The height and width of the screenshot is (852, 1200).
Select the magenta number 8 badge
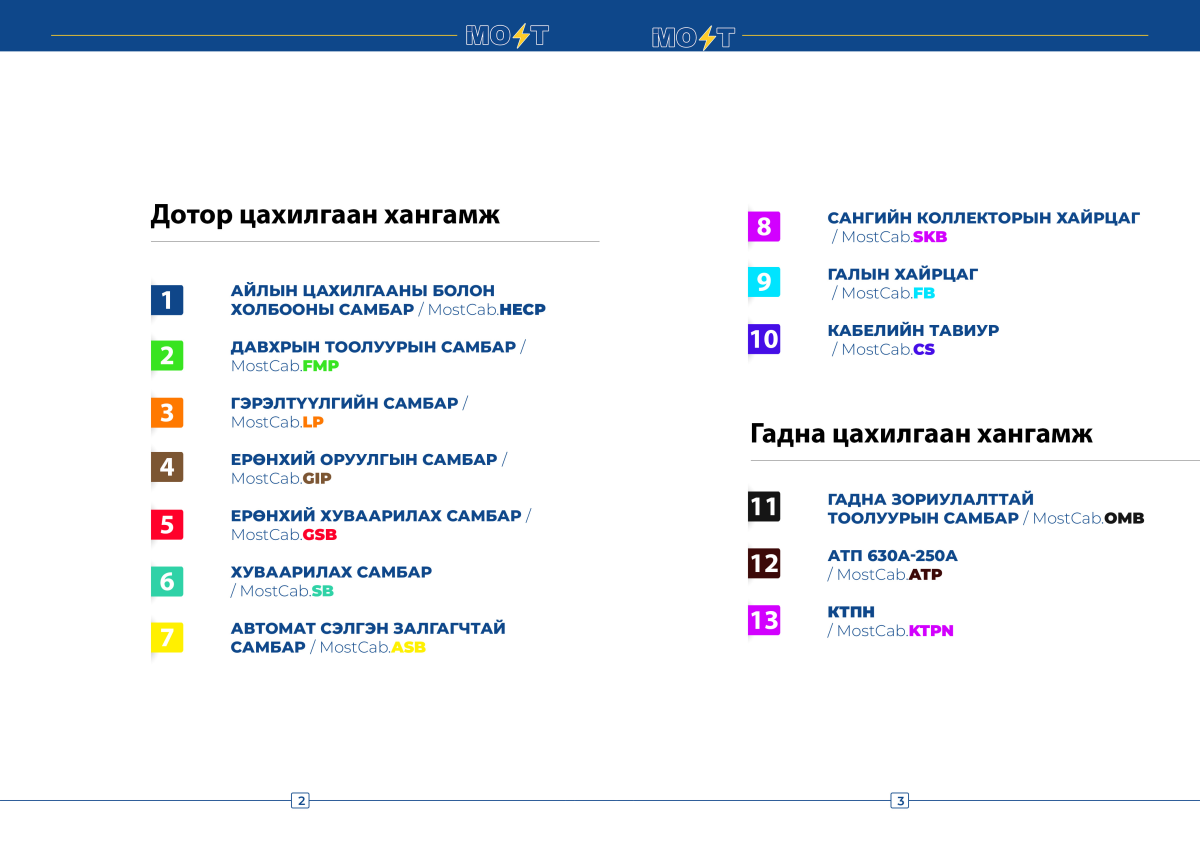point(764,227)
